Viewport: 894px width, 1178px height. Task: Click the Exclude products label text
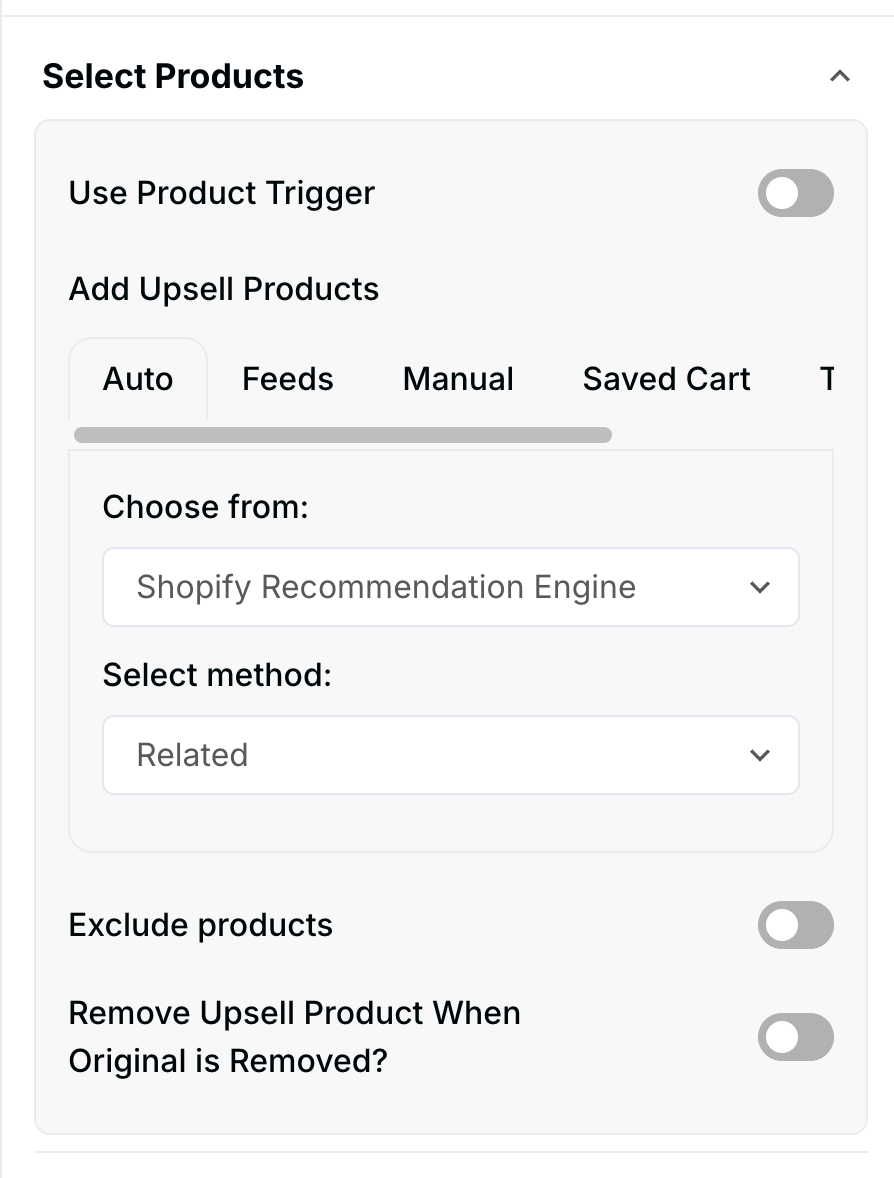coord(201,925)
